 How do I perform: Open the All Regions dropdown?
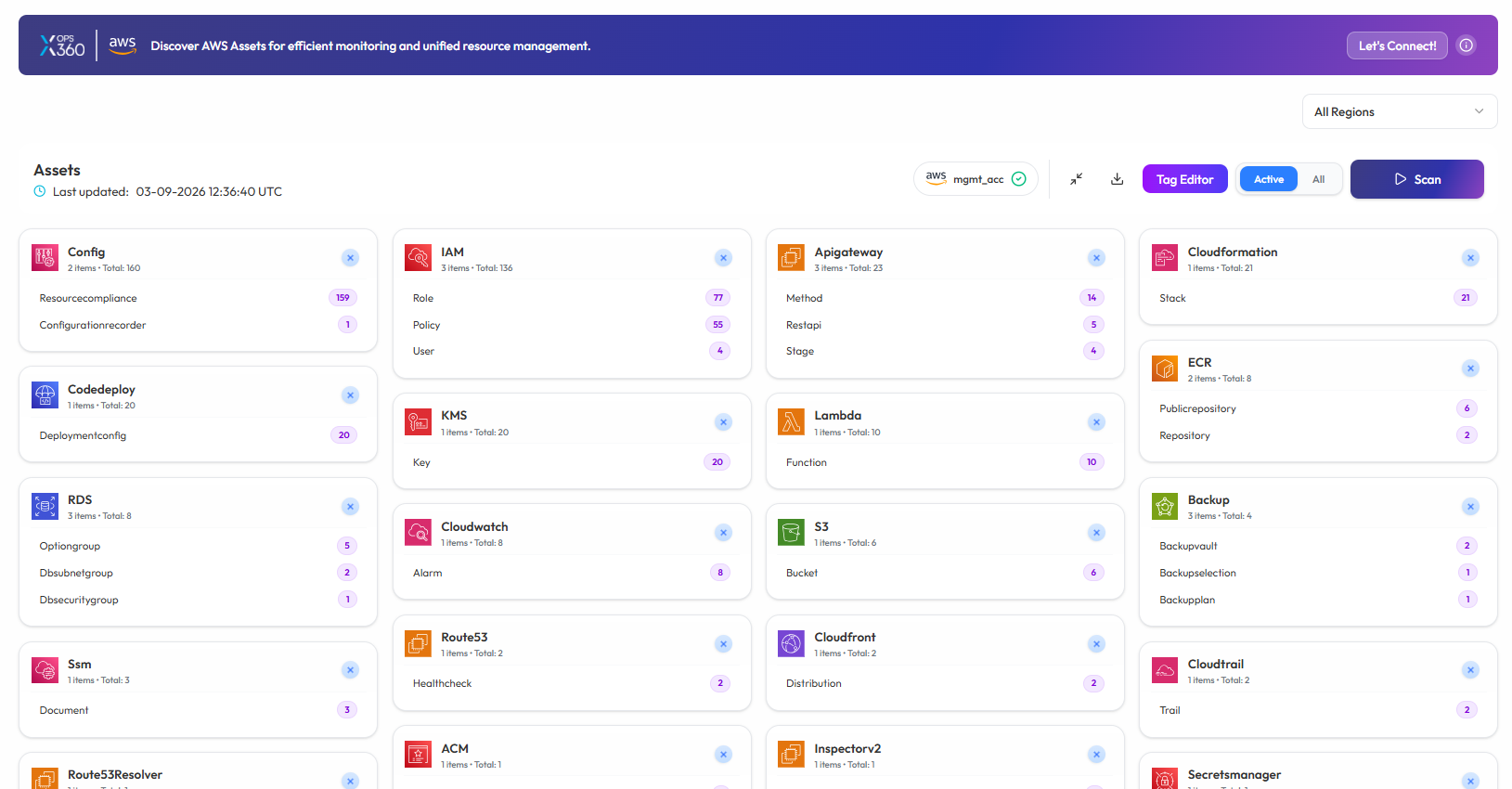pos(1399,111)
